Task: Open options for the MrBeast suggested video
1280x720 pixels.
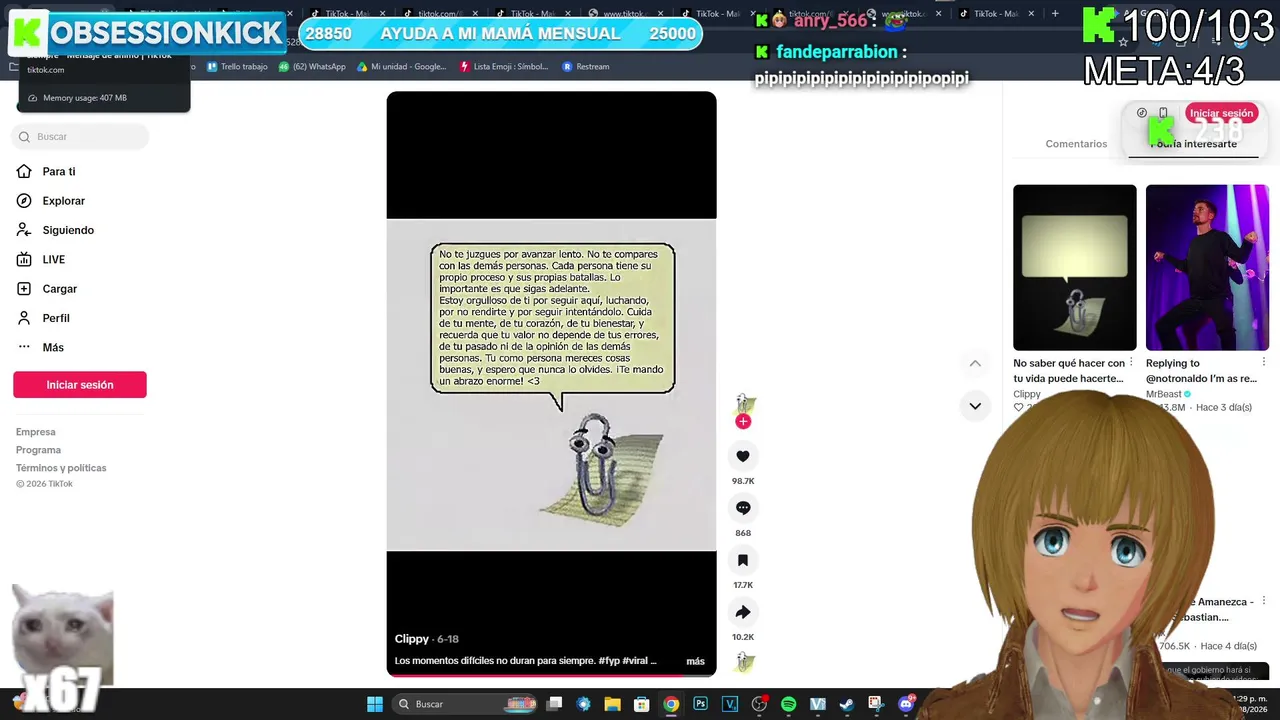Action: [1264, 362]
